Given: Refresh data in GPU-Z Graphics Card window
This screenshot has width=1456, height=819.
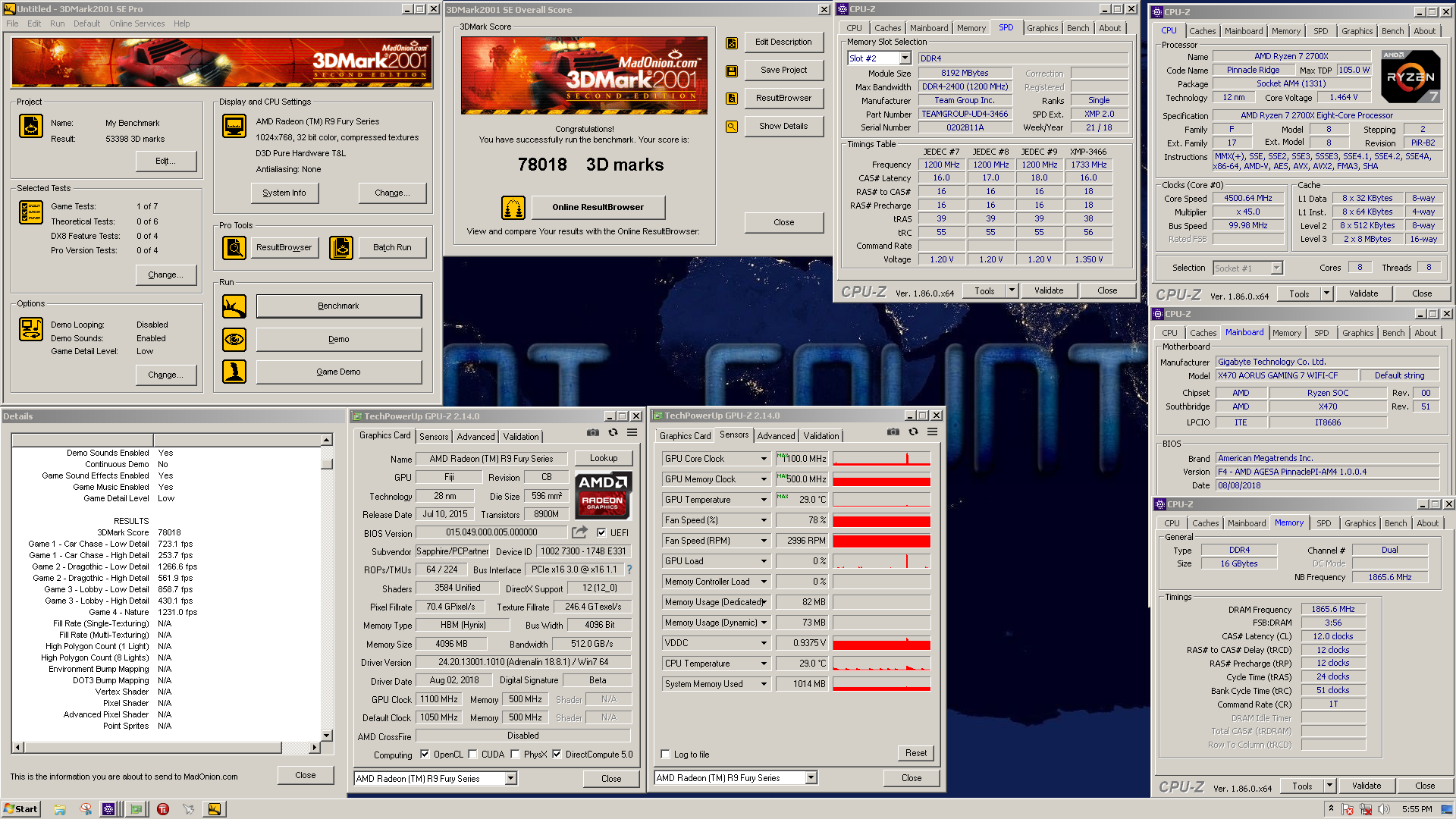Looking at the screenshot, I should tap(613, 432).
